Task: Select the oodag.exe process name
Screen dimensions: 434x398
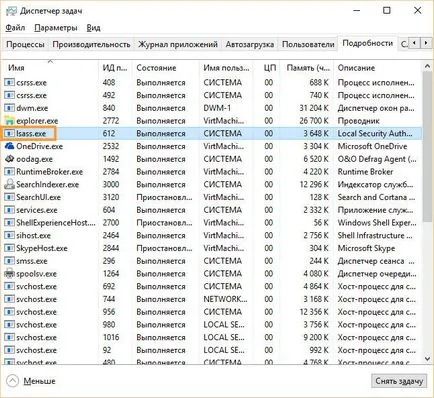Action: pyautogui.click(x=34, y=159)
